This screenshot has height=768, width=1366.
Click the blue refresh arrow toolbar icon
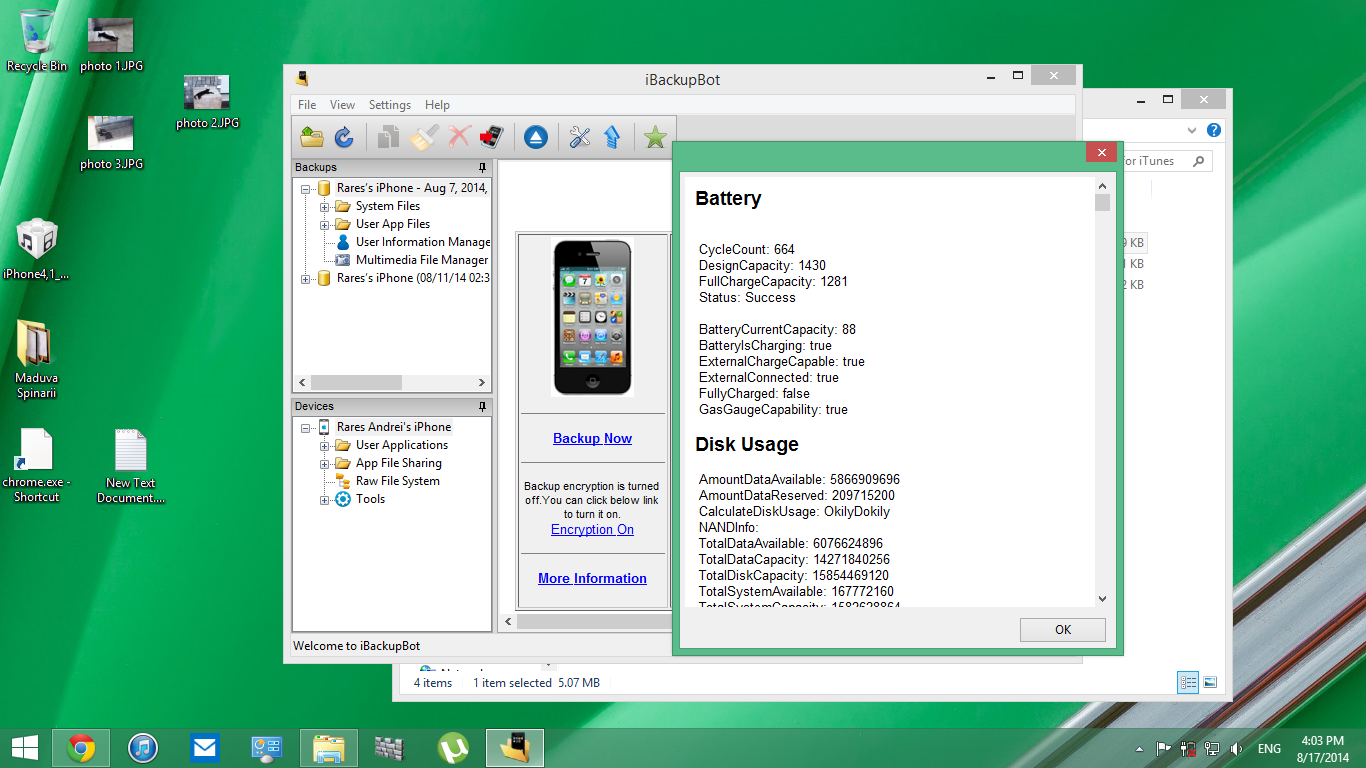(343, 137)
